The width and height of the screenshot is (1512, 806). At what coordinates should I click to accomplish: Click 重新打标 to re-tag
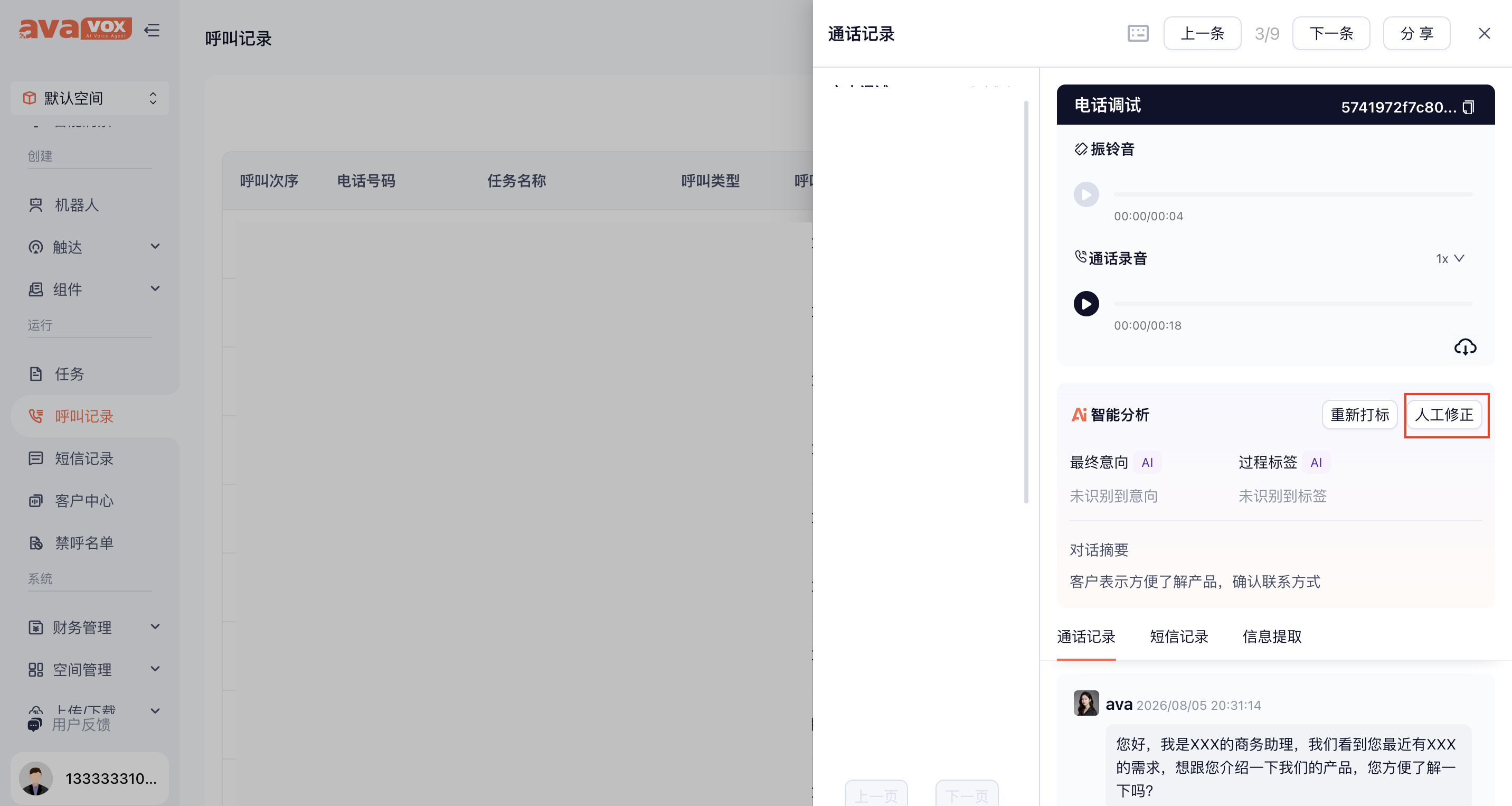tap(1359, 415)
